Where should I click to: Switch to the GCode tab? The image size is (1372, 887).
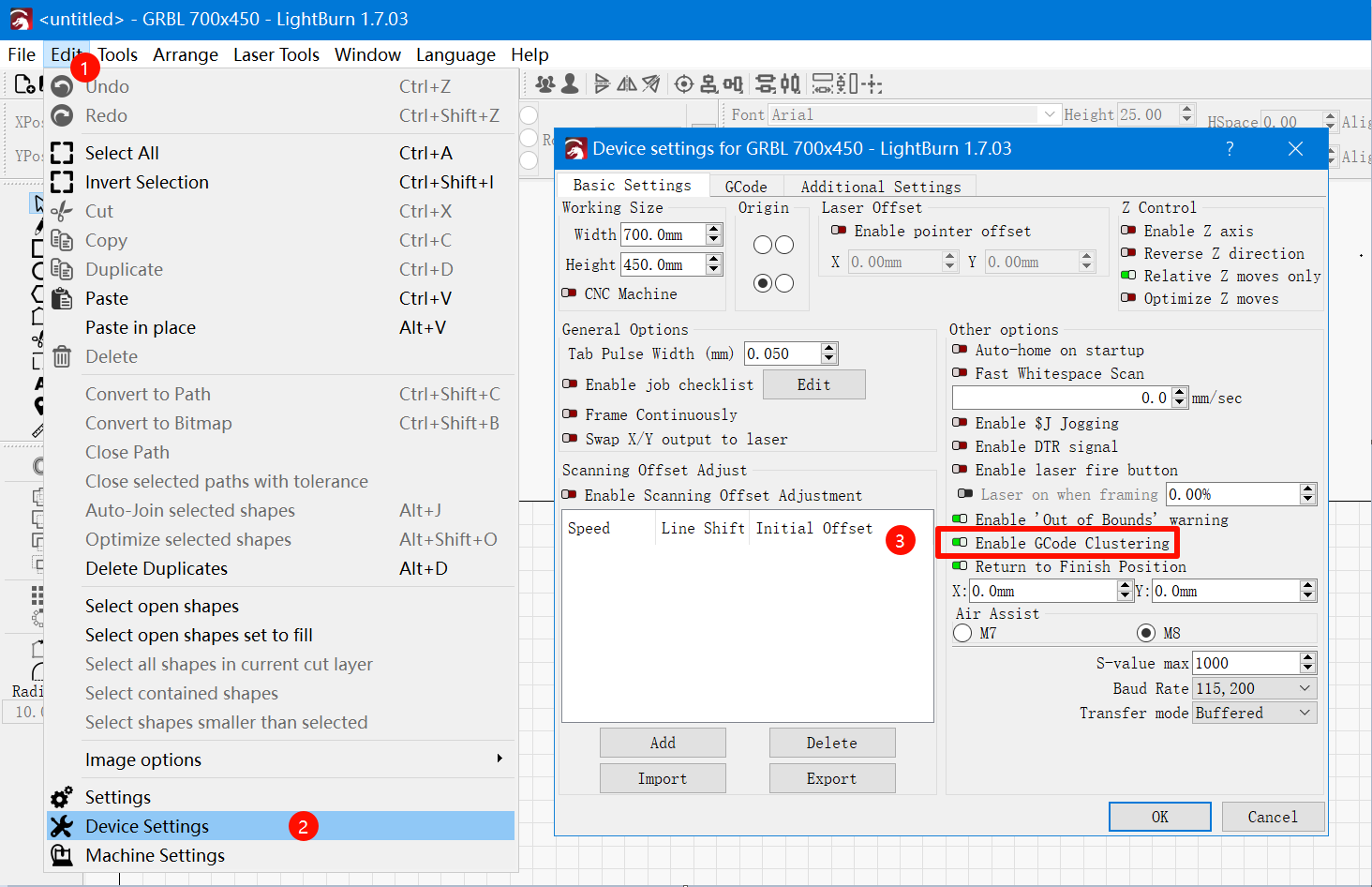click(x=746, y=187)
